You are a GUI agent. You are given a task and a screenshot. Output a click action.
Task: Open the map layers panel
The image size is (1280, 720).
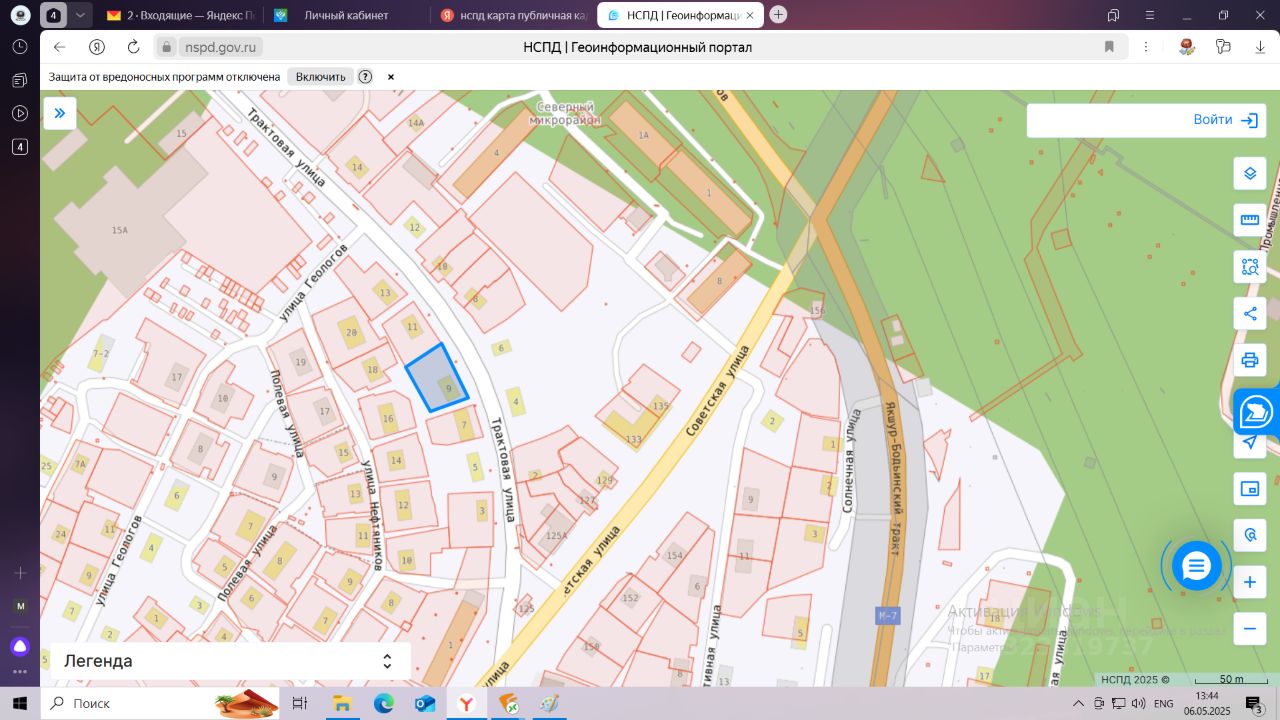pos(1249,173)
